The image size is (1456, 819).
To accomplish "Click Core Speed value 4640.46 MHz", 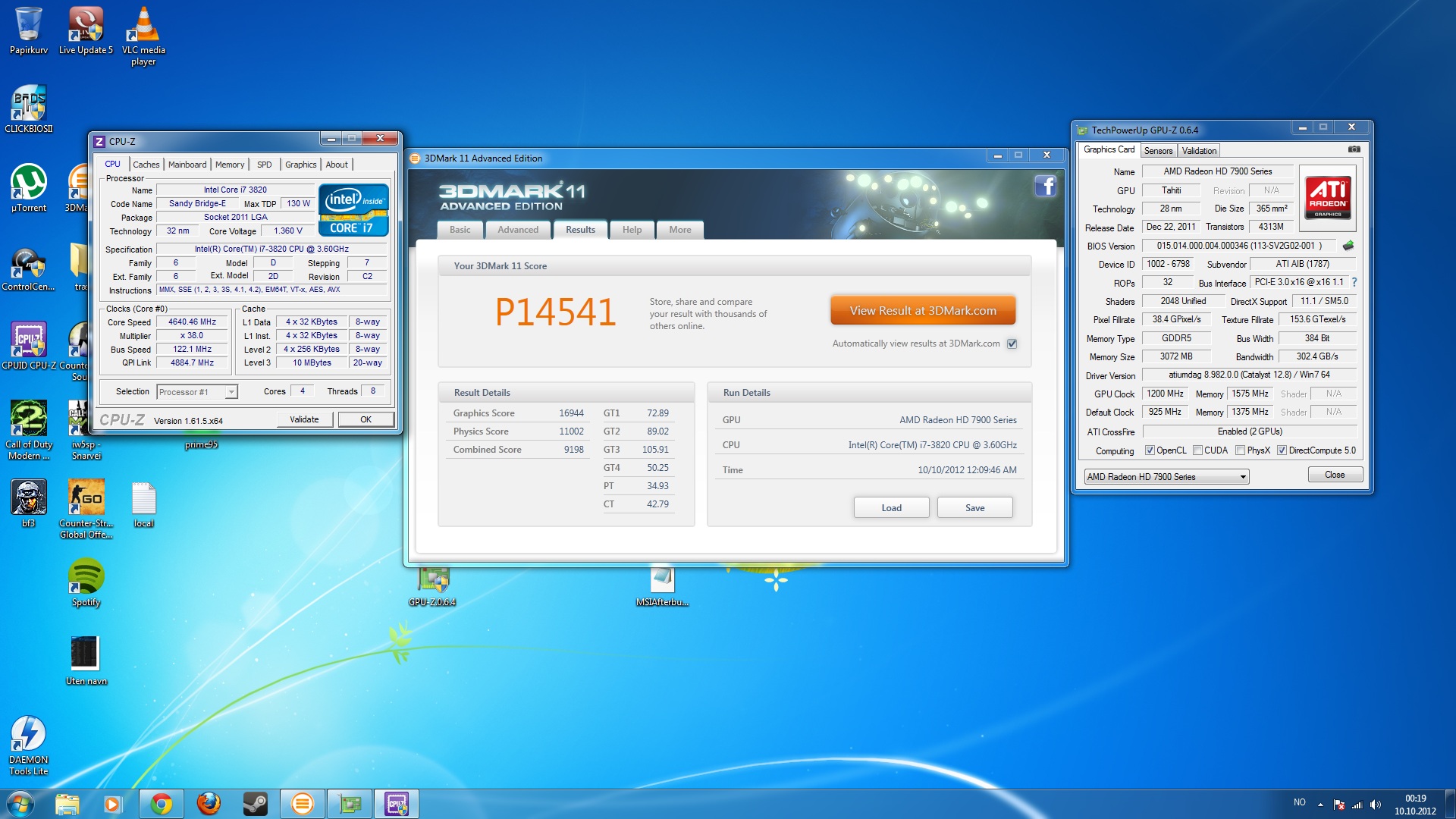I will point(192,322).
